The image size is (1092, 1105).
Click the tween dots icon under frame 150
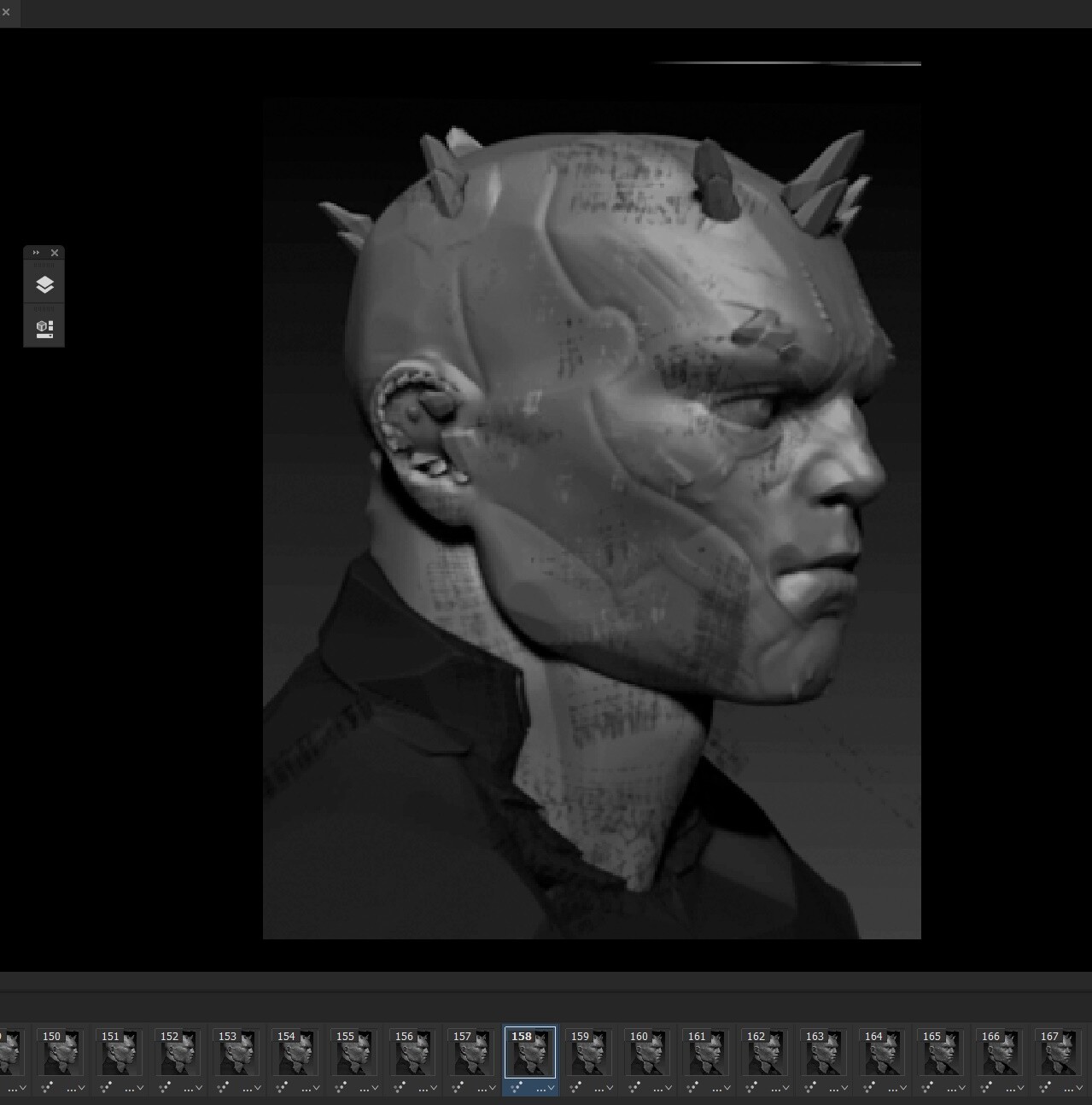(47, 1087)
